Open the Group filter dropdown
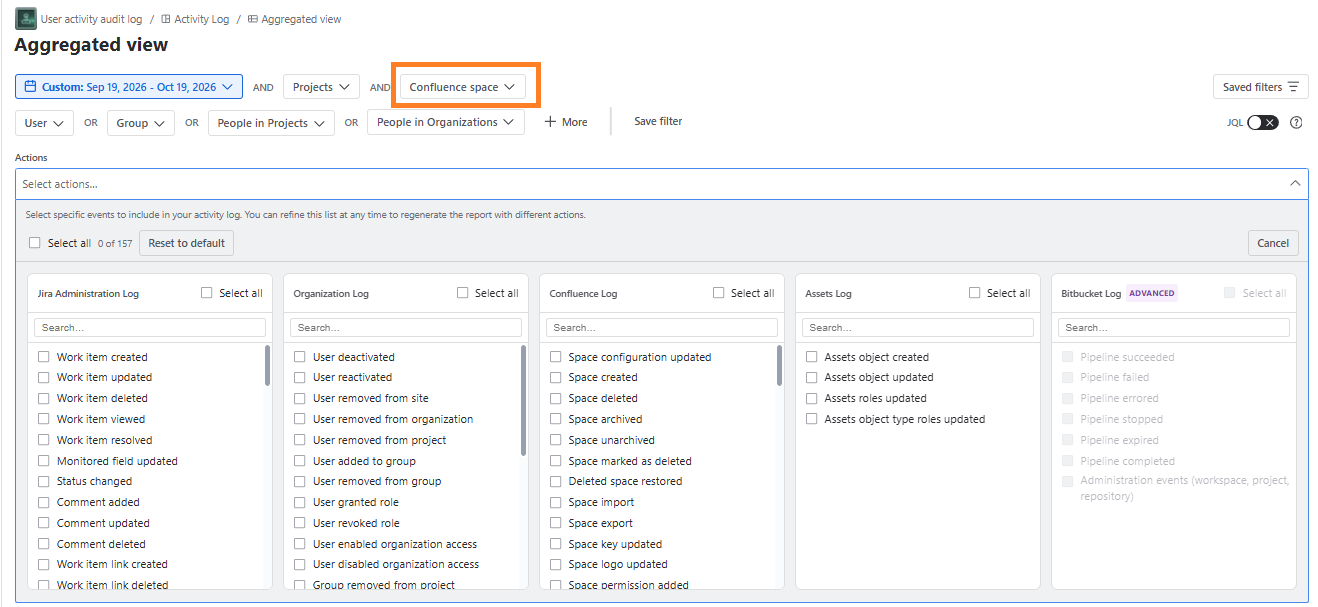The width and height of the screenshot is (1318, 607). 141,123
